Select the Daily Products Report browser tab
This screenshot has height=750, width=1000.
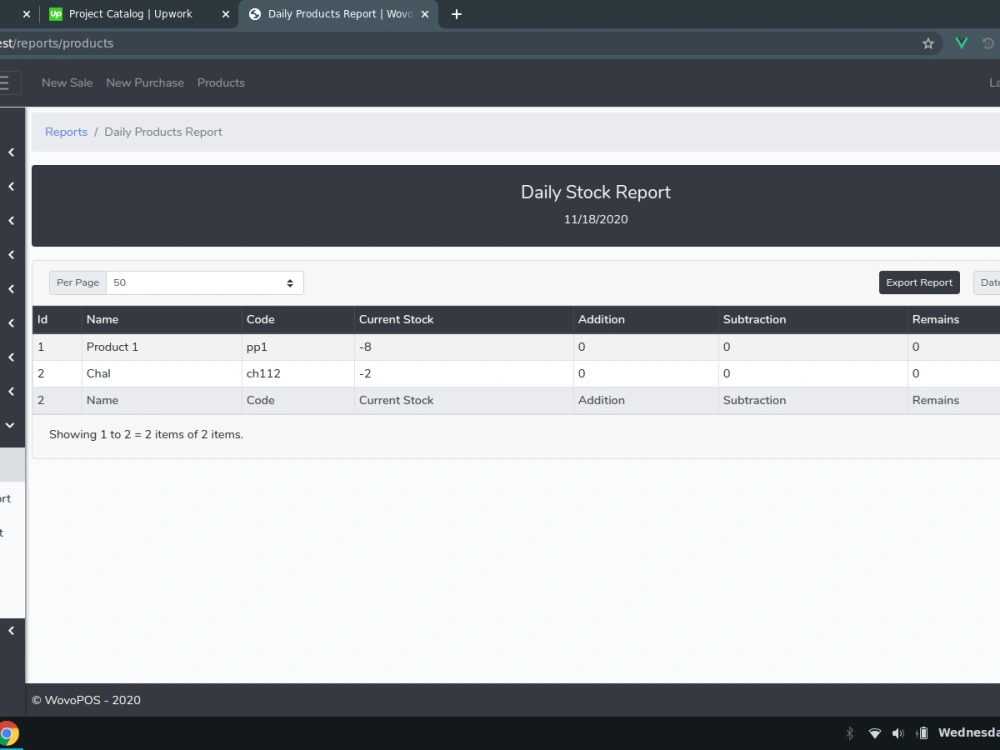[339, 14]
